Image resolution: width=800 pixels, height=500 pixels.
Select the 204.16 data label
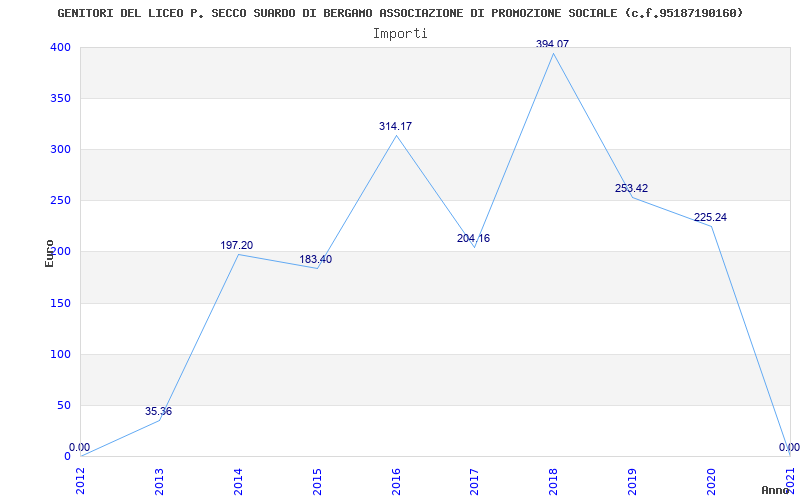tap(473, 238)
